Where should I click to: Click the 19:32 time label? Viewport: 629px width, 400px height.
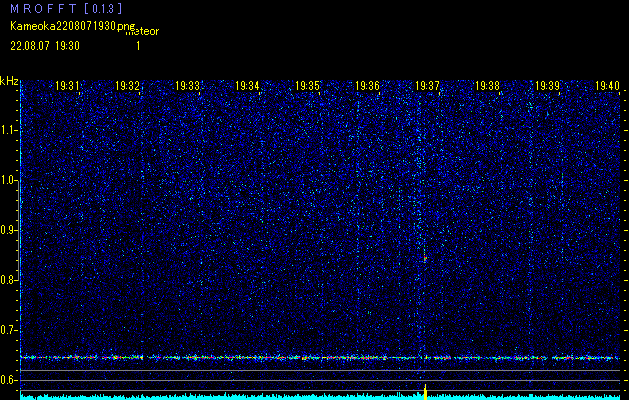point(127,86)
